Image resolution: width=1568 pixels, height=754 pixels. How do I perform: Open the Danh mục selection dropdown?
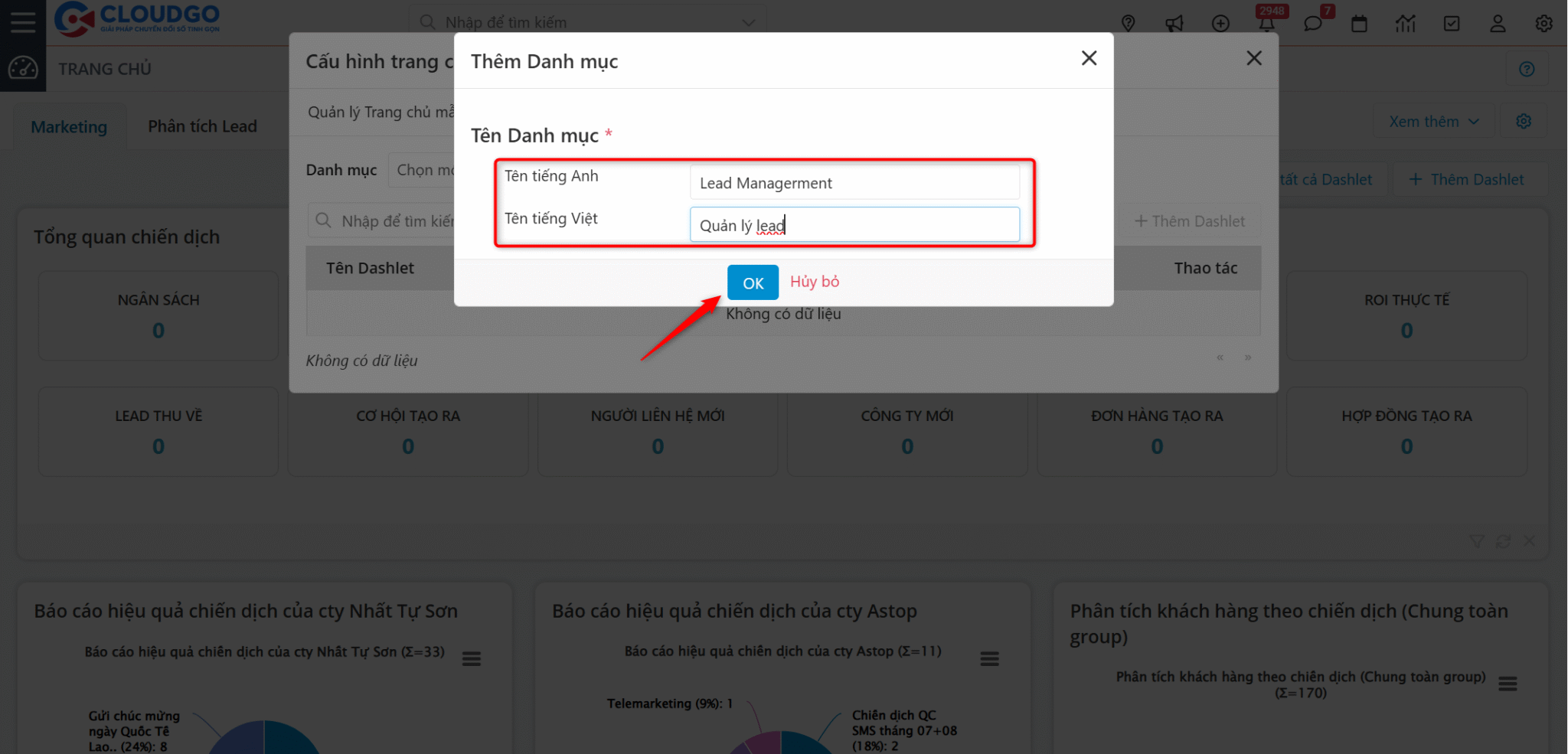[423, 170]
